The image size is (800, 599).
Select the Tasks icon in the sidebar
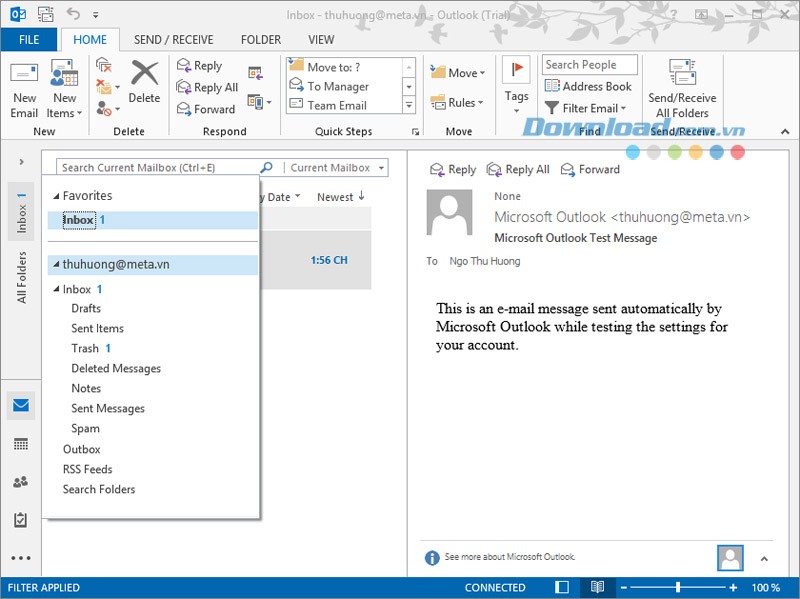point(20,521)
